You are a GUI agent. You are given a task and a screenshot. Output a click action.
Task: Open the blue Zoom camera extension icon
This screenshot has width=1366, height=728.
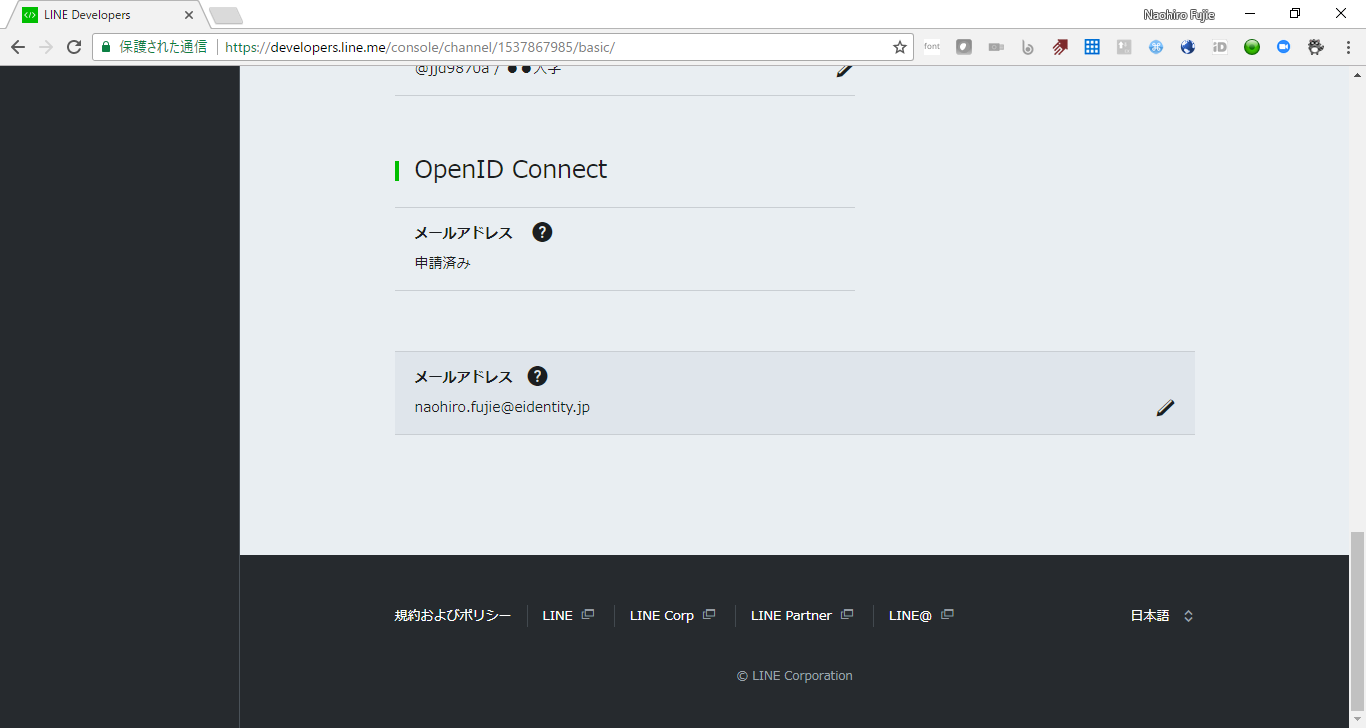[1284, 47]
